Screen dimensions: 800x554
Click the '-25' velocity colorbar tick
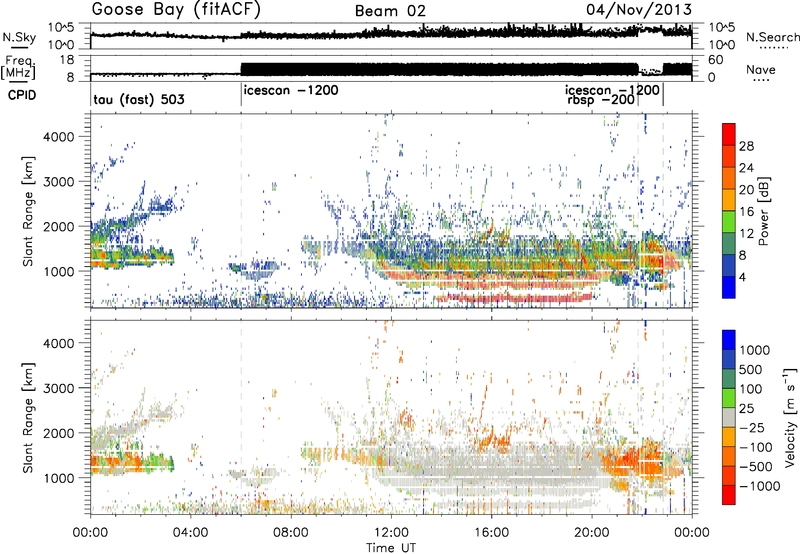pyautogui.click(x=753, y=428)
